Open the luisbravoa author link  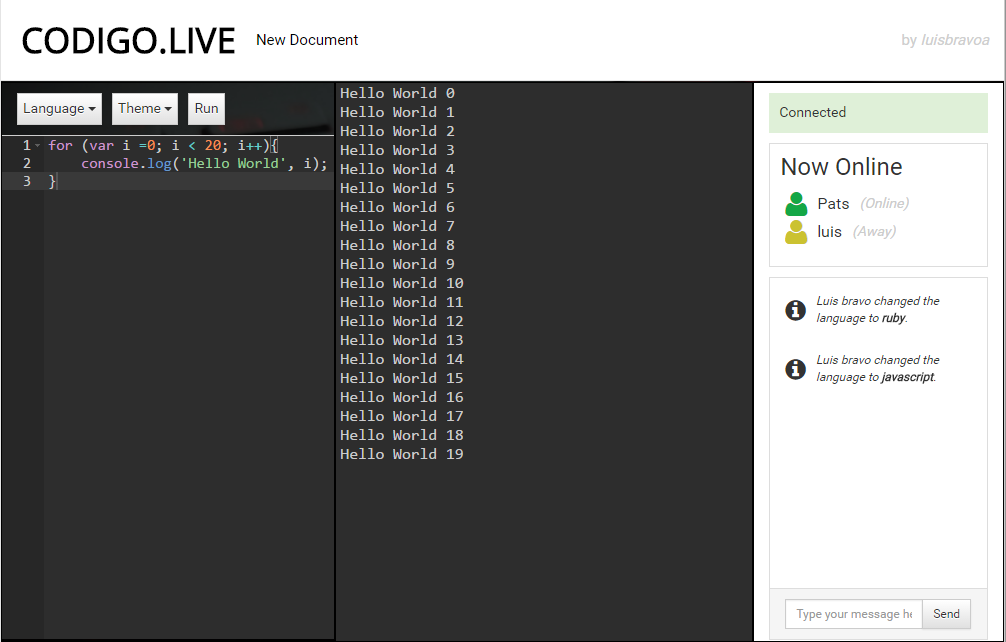[955, 40]
